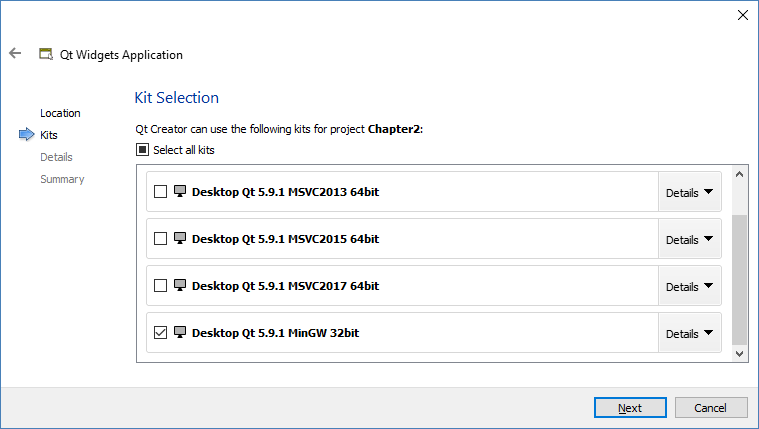Enable the Desktop Qt 5.9.1 MSVC2013 64bit kit
The height and width of the screenshot is (429, 759).
click(161, 191)
